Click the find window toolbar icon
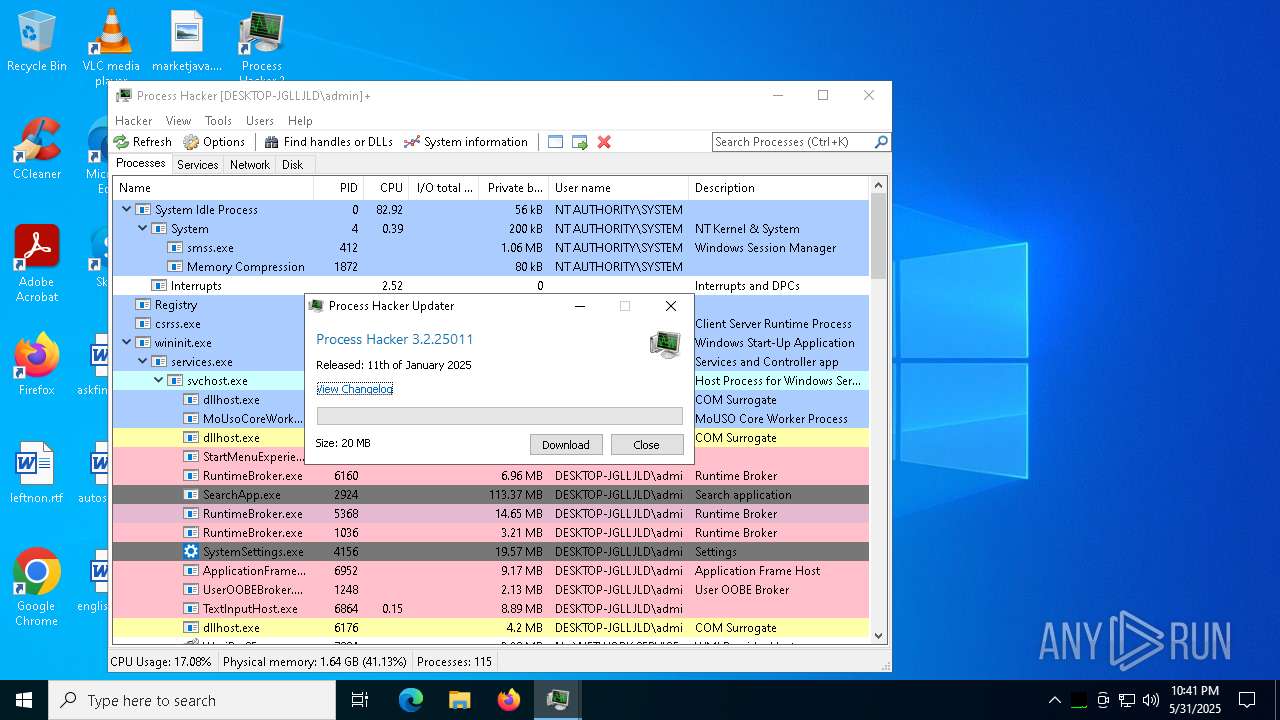The height and width of the screenshot is (720, 1280). [556, 142]
